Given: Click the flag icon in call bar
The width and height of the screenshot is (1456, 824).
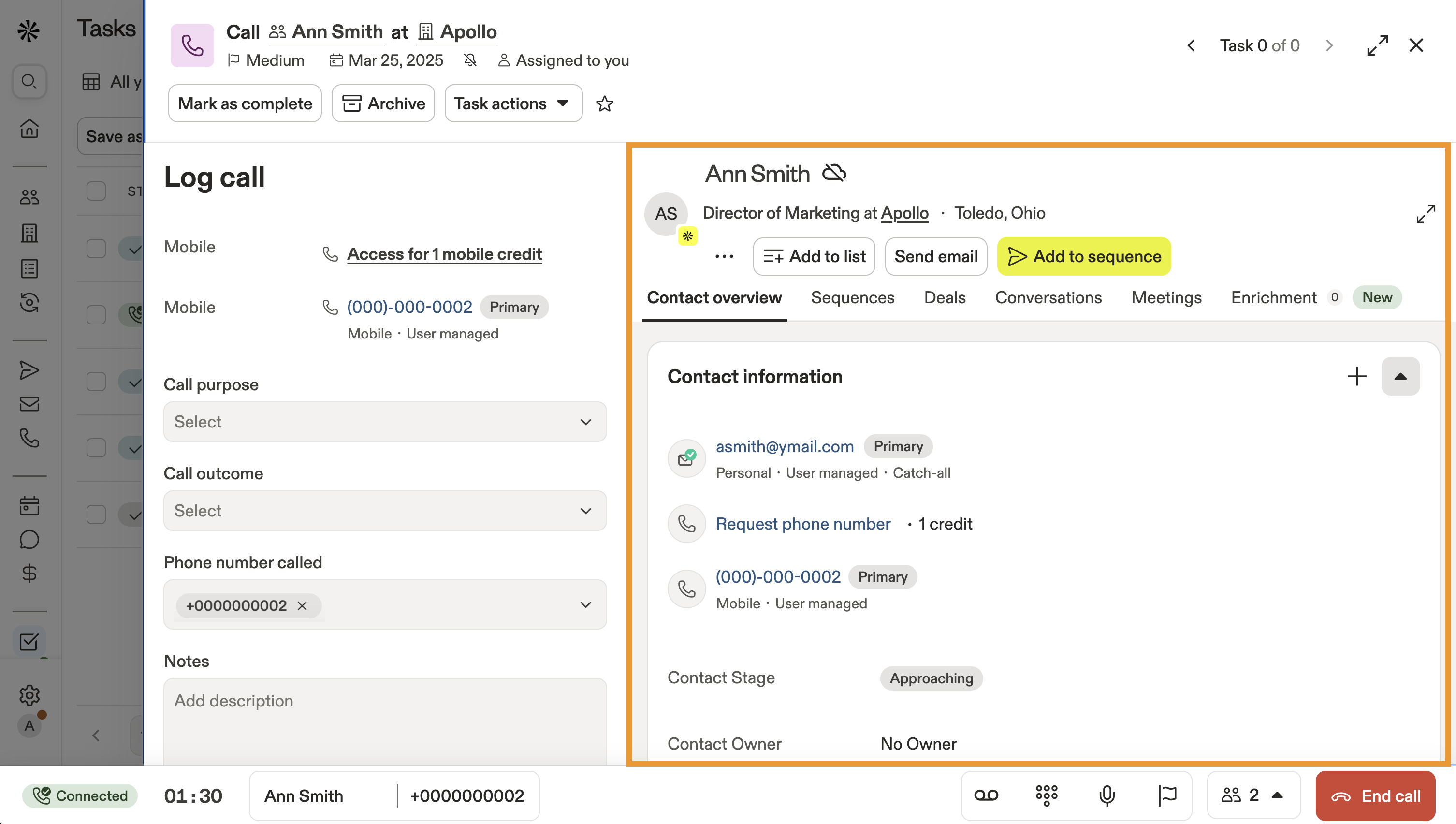Looking at the screenshot, I should [1166, 795].
